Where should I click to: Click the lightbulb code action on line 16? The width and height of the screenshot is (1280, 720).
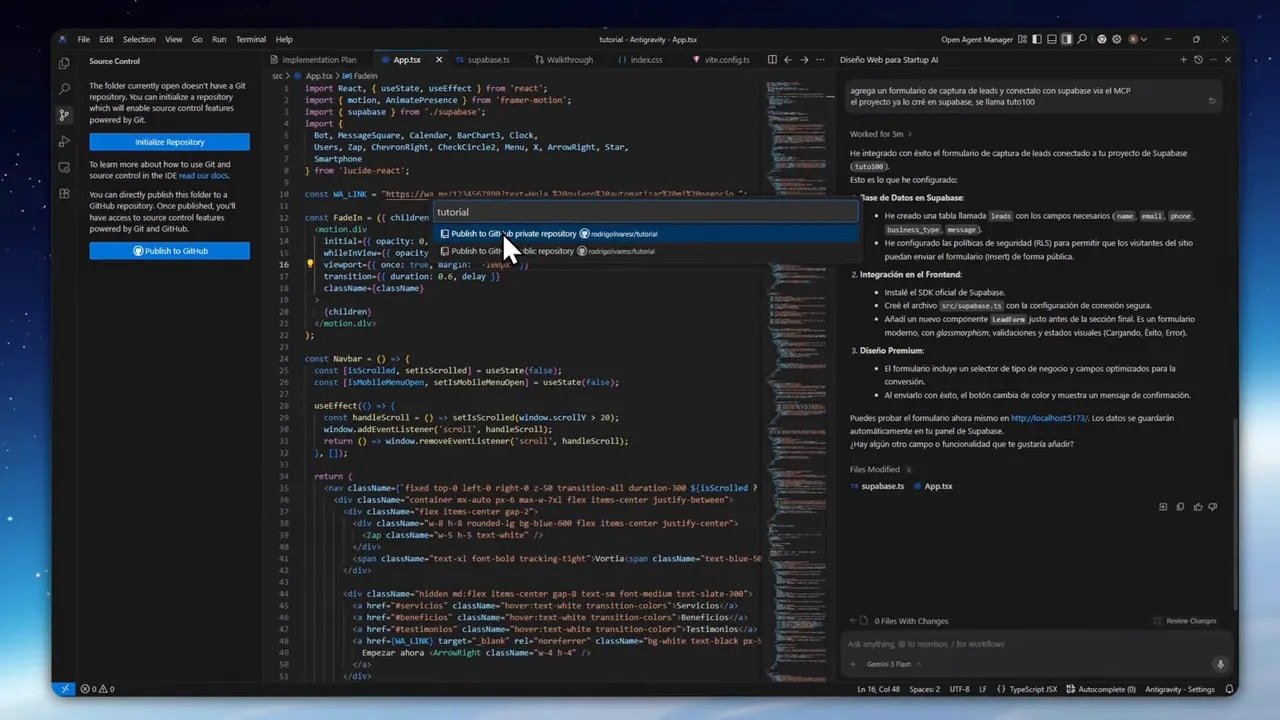[x=311, y=265]
